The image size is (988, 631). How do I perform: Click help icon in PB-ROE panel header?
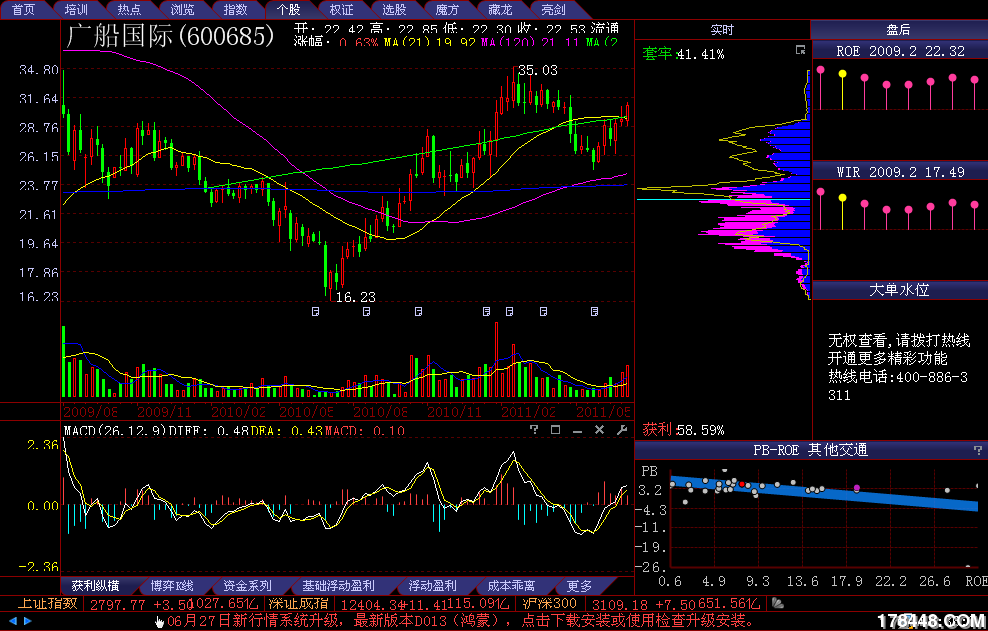pos(977,451)
